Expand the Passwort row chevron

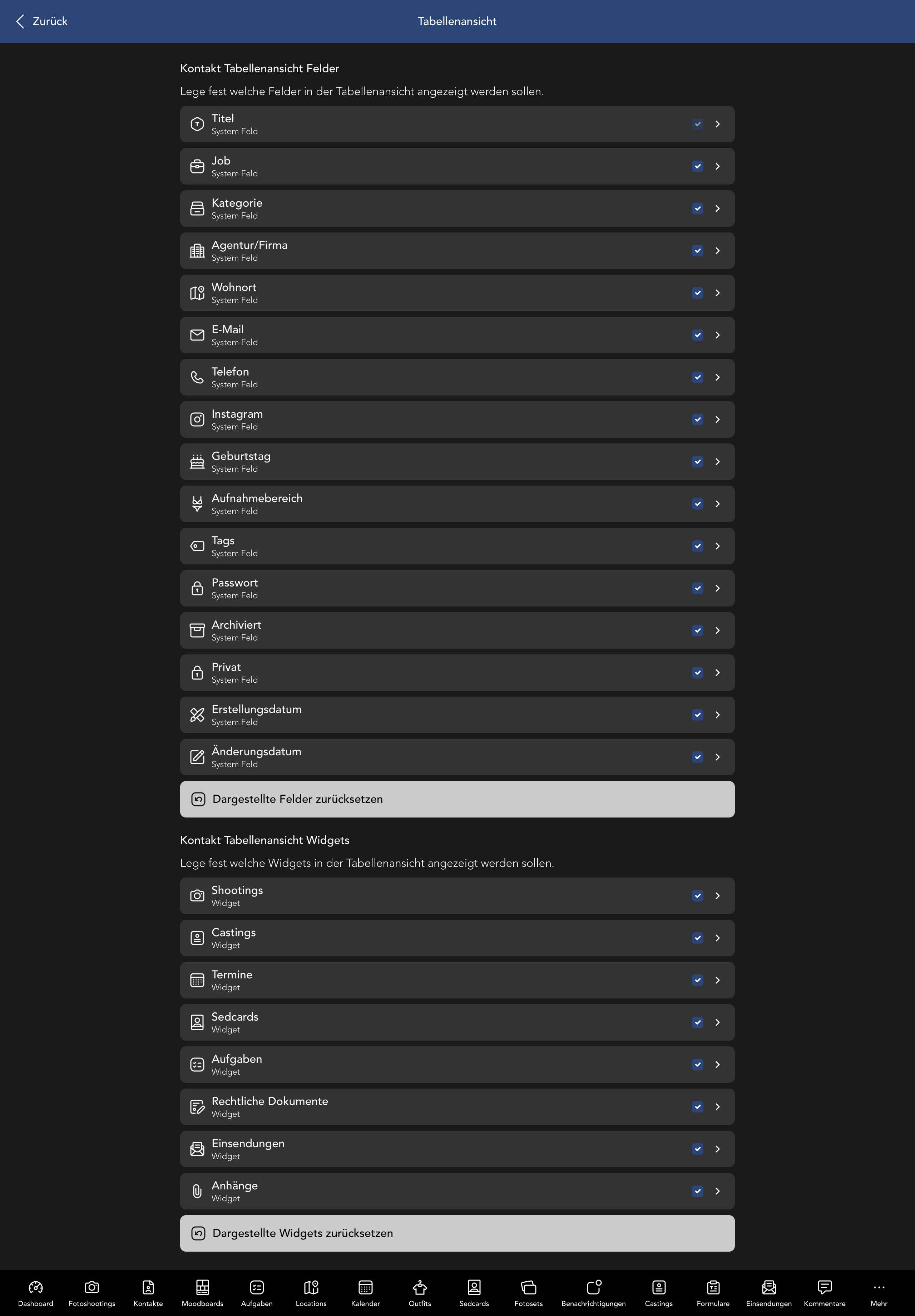click(717, 588)
